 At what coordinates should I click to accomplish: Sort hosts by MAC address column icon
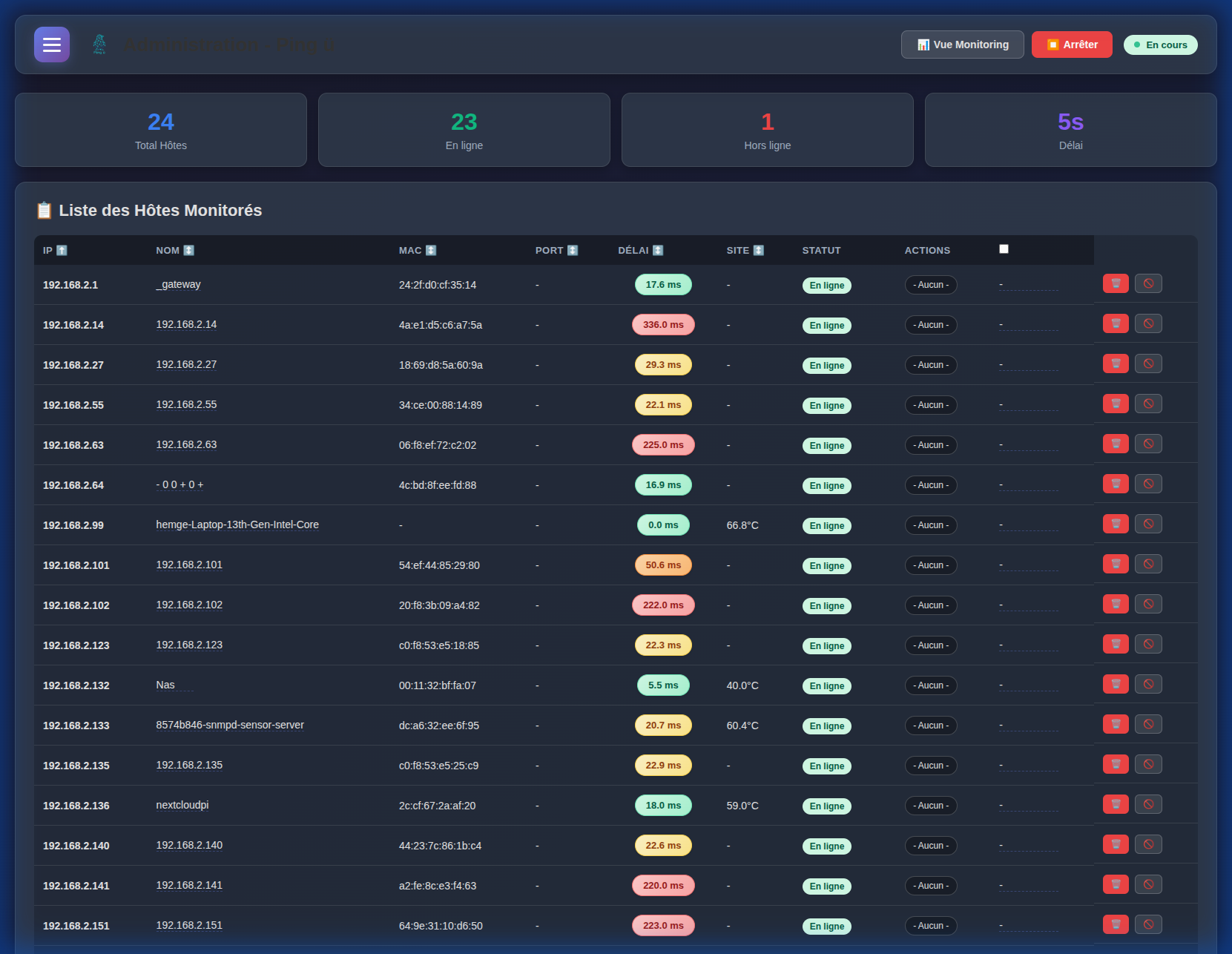431,250
